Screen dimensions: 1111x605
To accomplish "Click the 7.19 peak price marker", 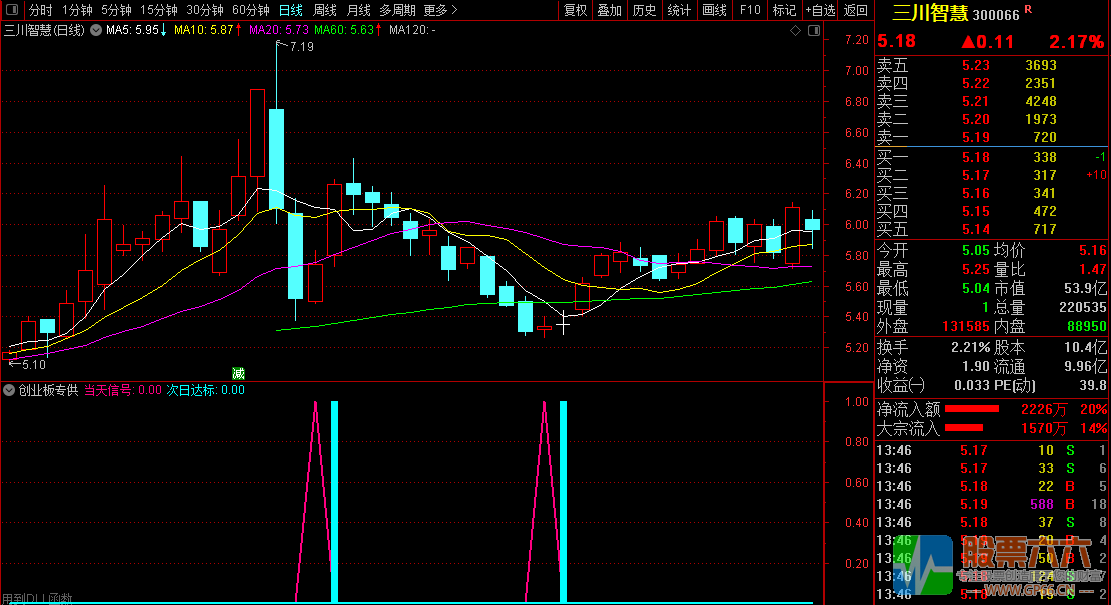I will [300, 47].
